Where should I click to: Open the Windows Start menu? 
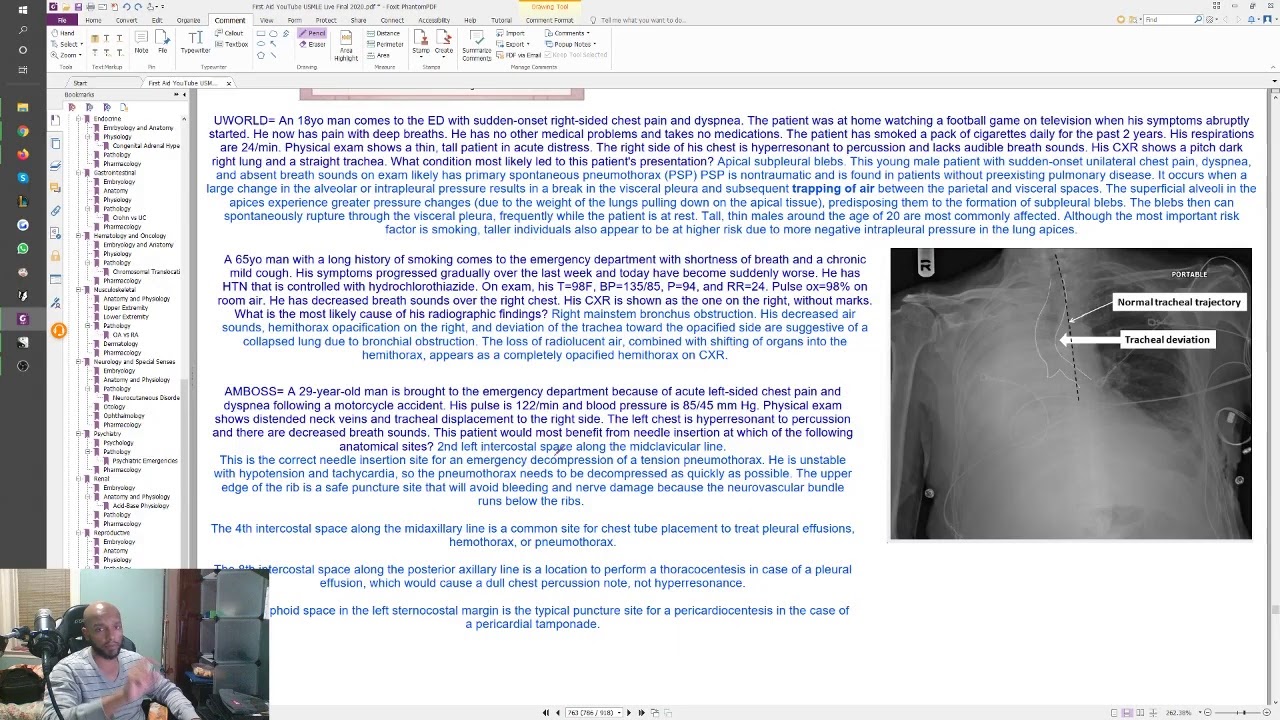[23, 12]
